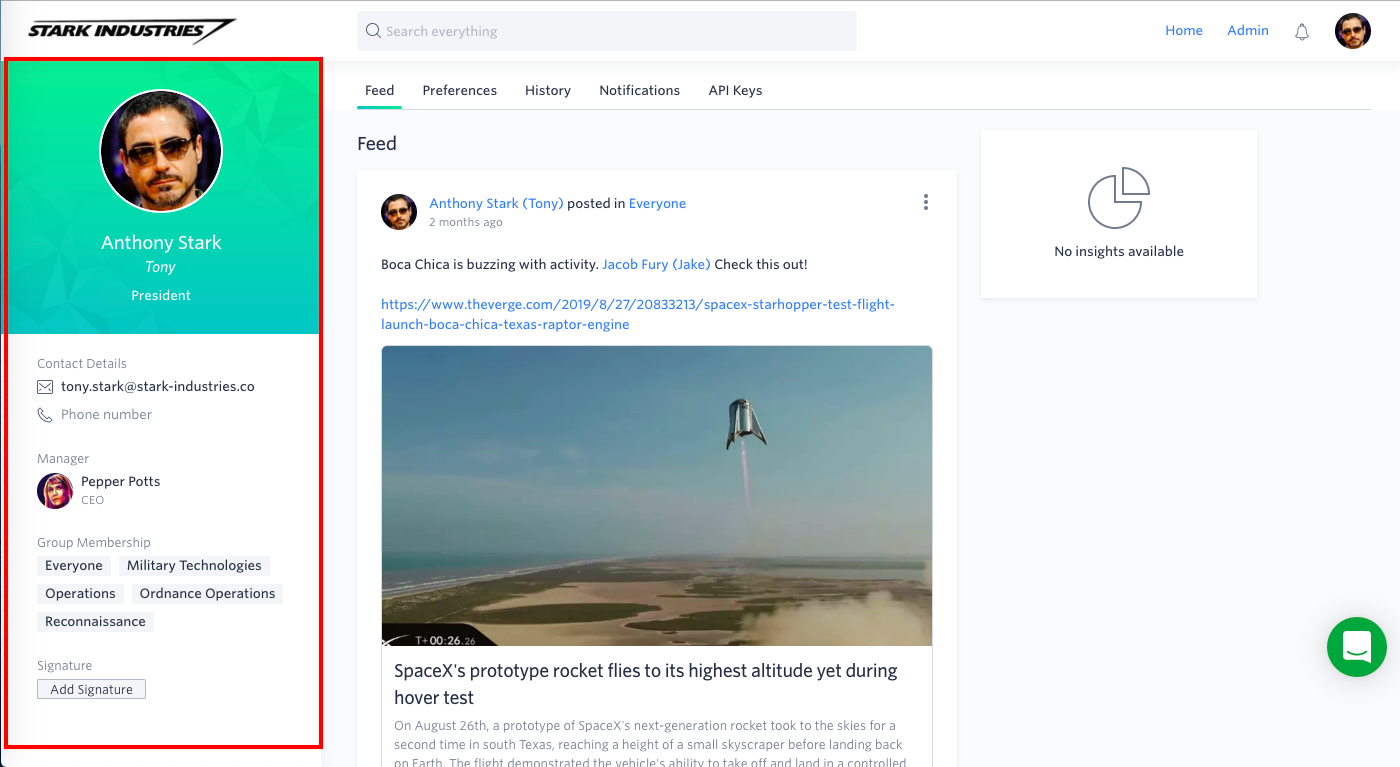
Task: Click the Stark Industries logo
Action: pos(131,31)
